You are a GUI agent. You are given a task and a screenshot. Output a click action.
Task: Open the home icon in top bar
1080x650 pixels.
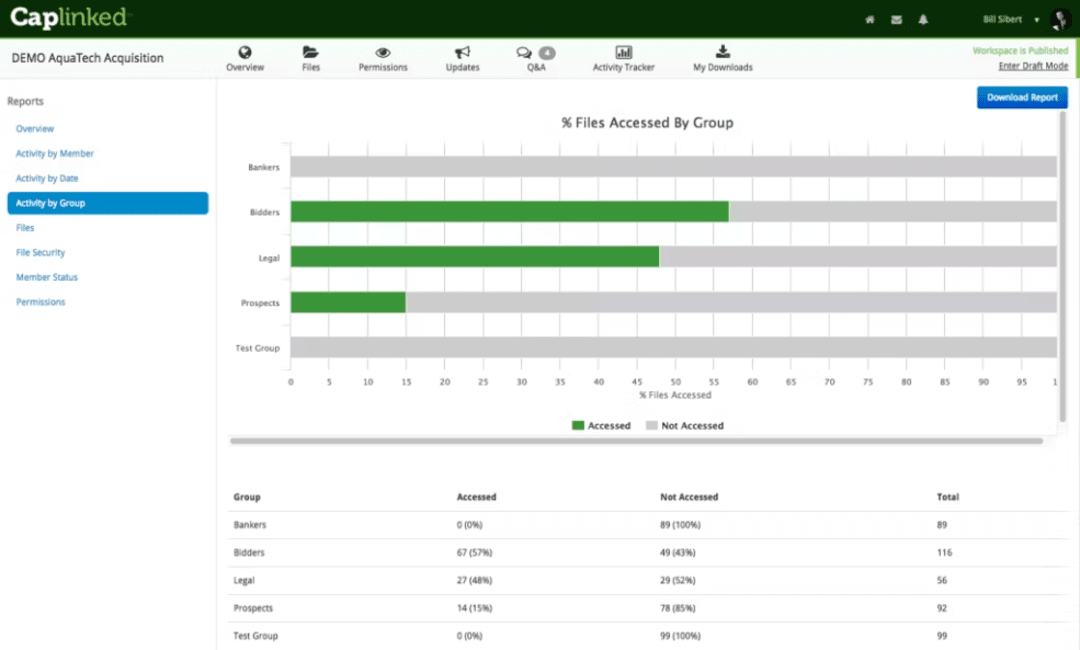869,19
